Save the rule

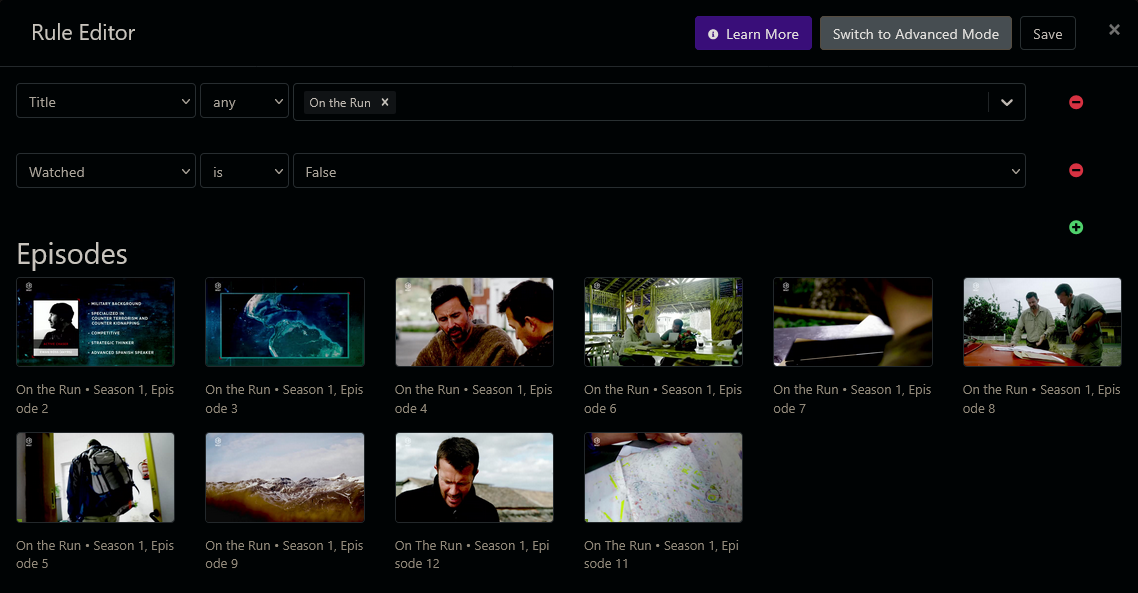[x=1047, y=34]
